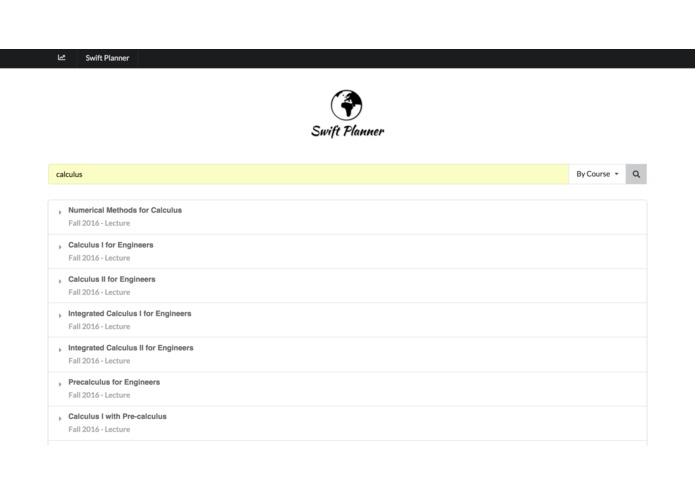This screenshot has width=695, height=494.
Task: Click the Swift Planner script wordmark
Action: pyautogui.click(x=348, y=131)
